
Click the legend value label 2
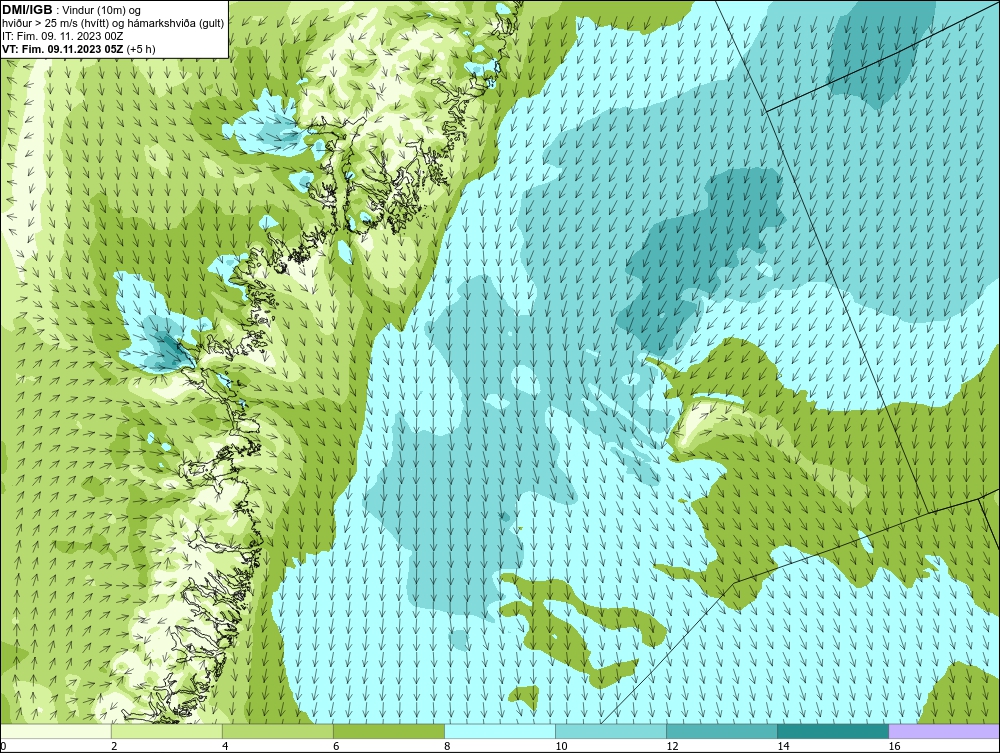[x=114, y=747]
